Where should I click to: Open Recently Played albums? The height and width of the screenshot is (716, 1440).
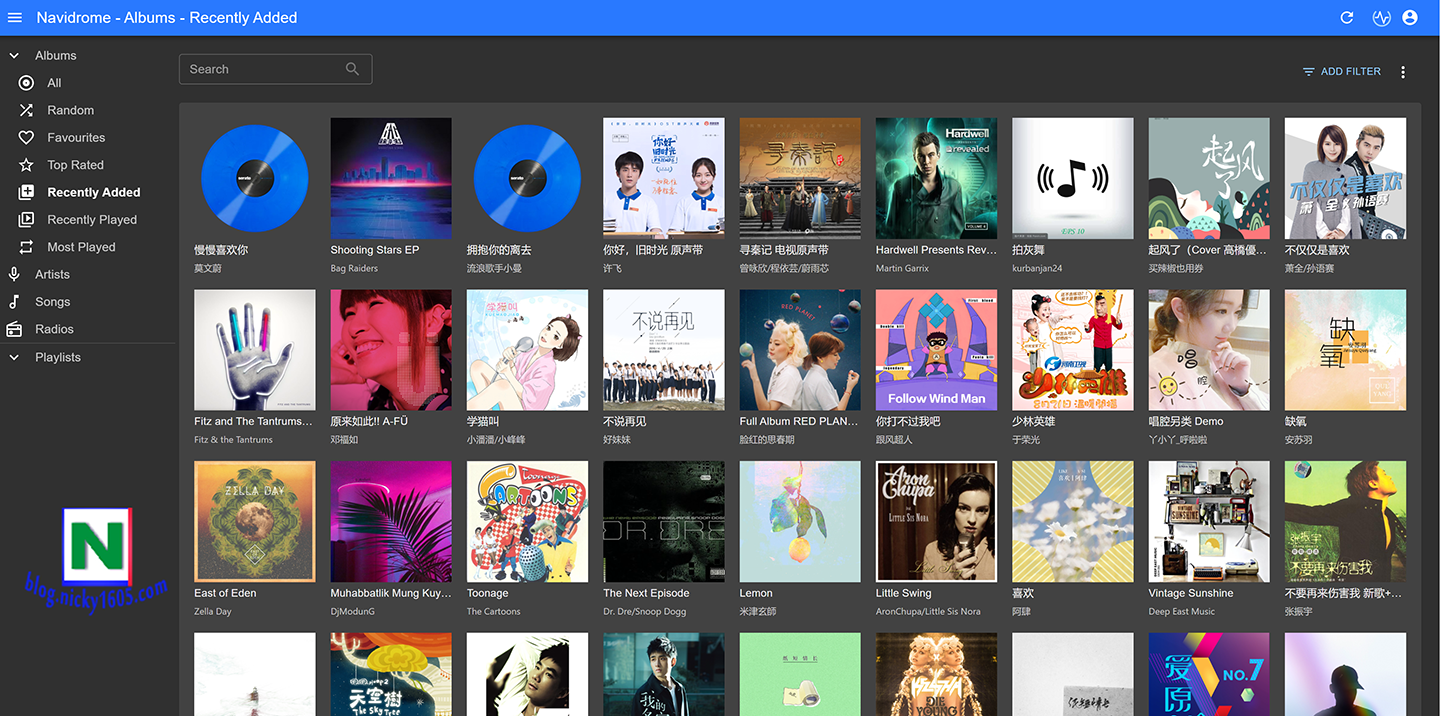coord(92,220)
